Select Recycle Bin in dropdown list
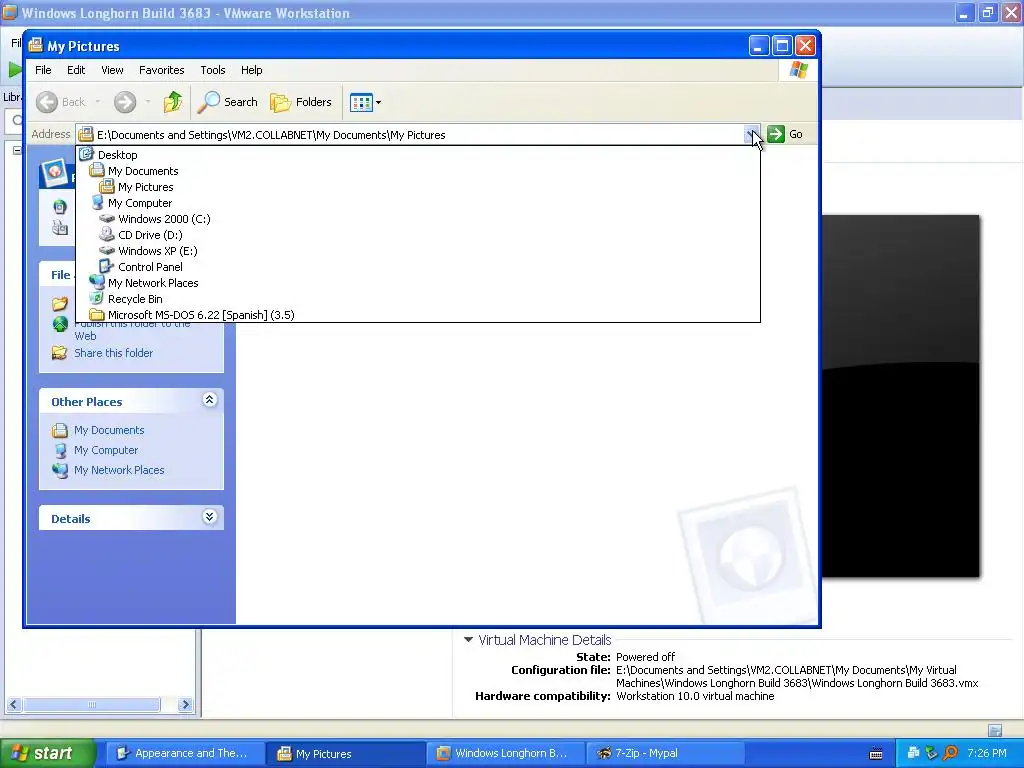This screenshot has height=768, width=1024. [x=418, y=299]
